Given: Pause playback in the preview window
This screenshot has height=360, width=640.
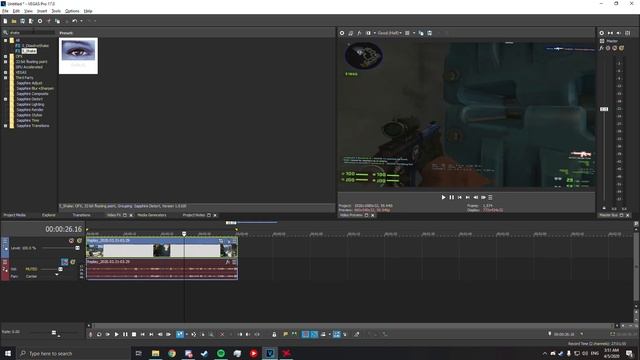Looking at the screenshot, I should [452, 197].
